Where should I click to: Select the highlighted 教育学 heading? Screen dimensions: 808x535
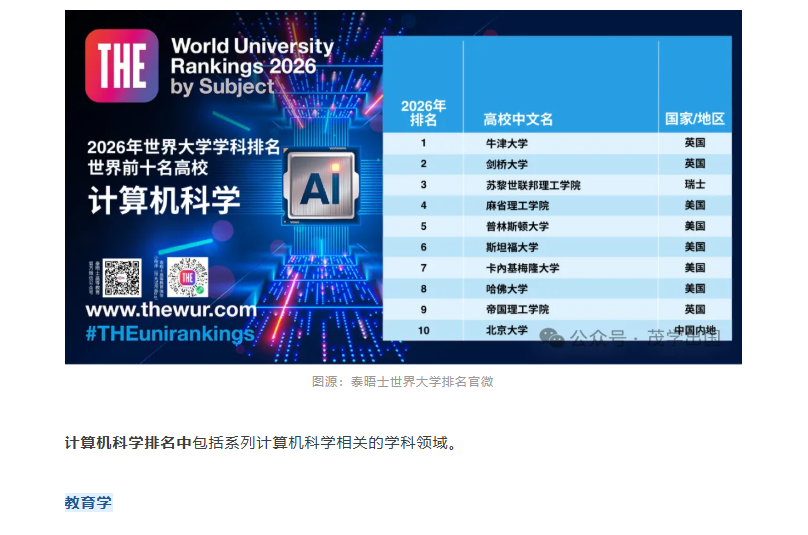tap(89, 502)
